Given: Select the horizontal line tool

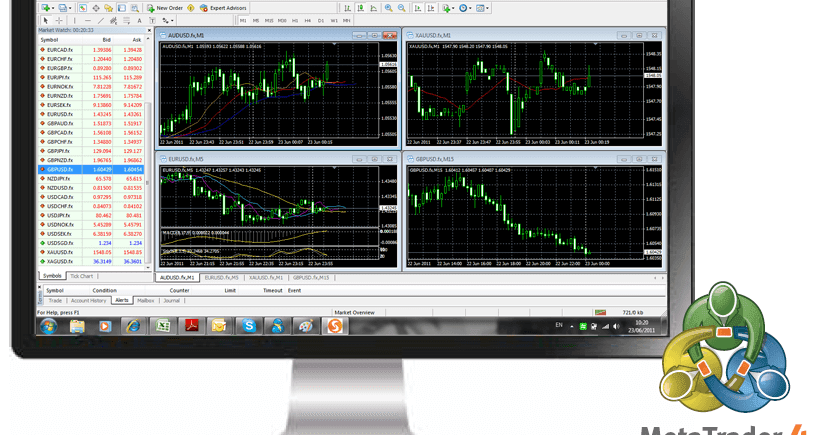Looking at the screenshot, I should point(88,21).
